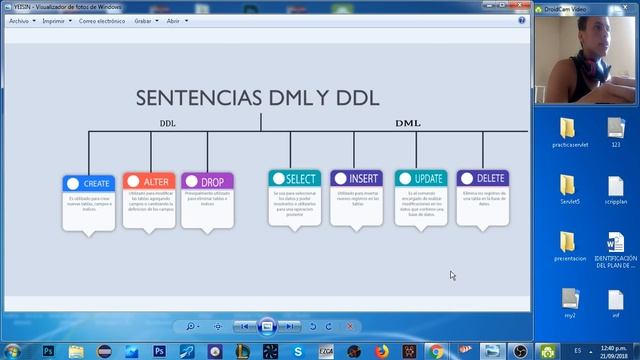Open the 123 desktop file
The image size is (640, 360).
[616, 133]
